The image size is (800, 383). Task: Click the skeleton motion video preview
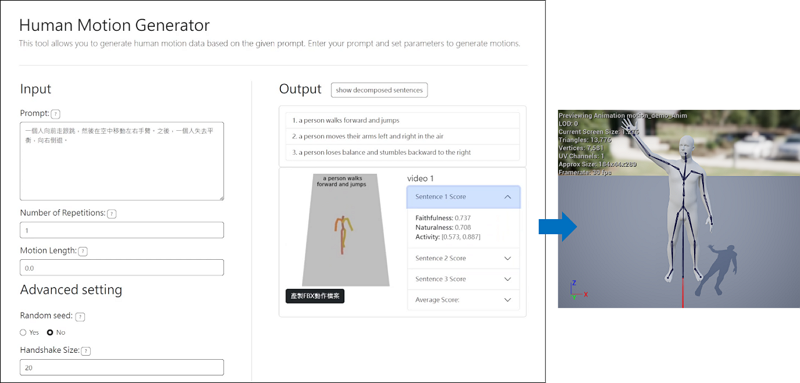(345, 230)
